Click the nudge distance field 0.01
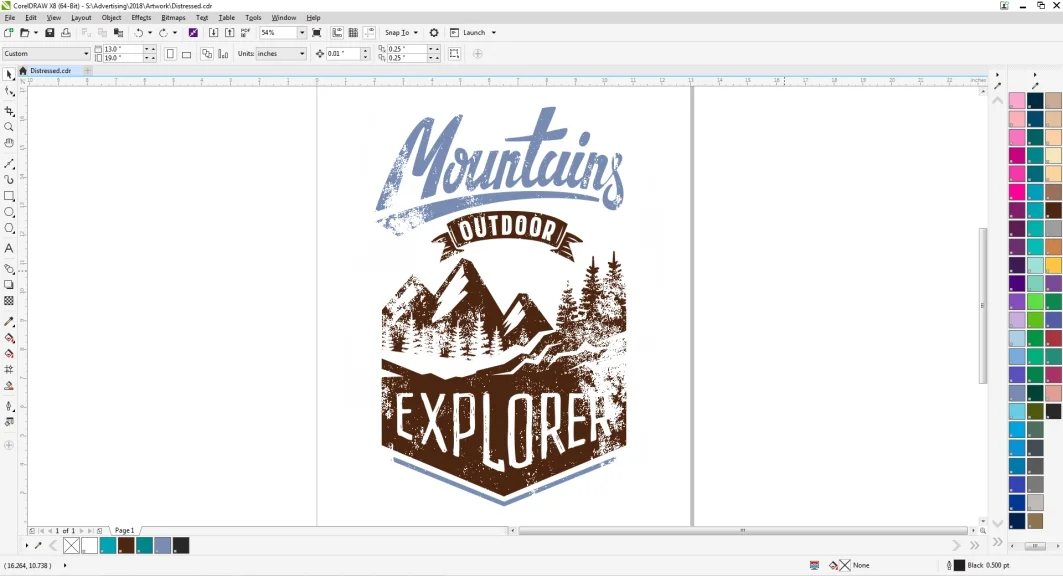 343,54
